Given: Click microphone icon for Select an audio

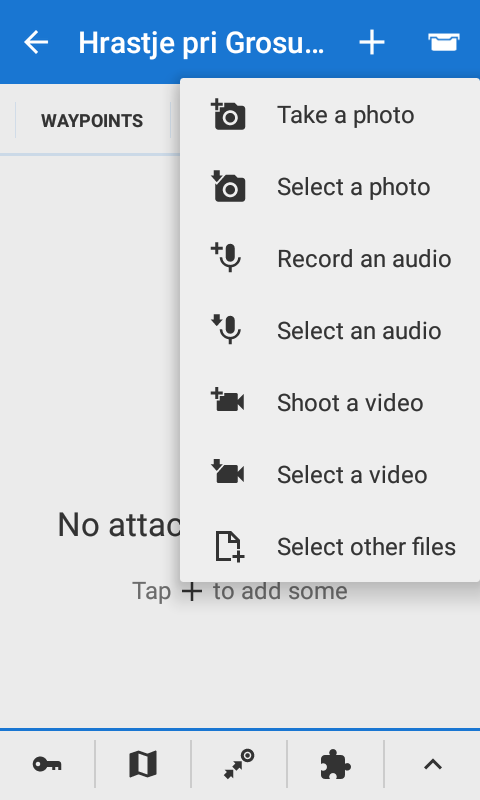Looking at the screenshot, I should [x=226, y=330].
